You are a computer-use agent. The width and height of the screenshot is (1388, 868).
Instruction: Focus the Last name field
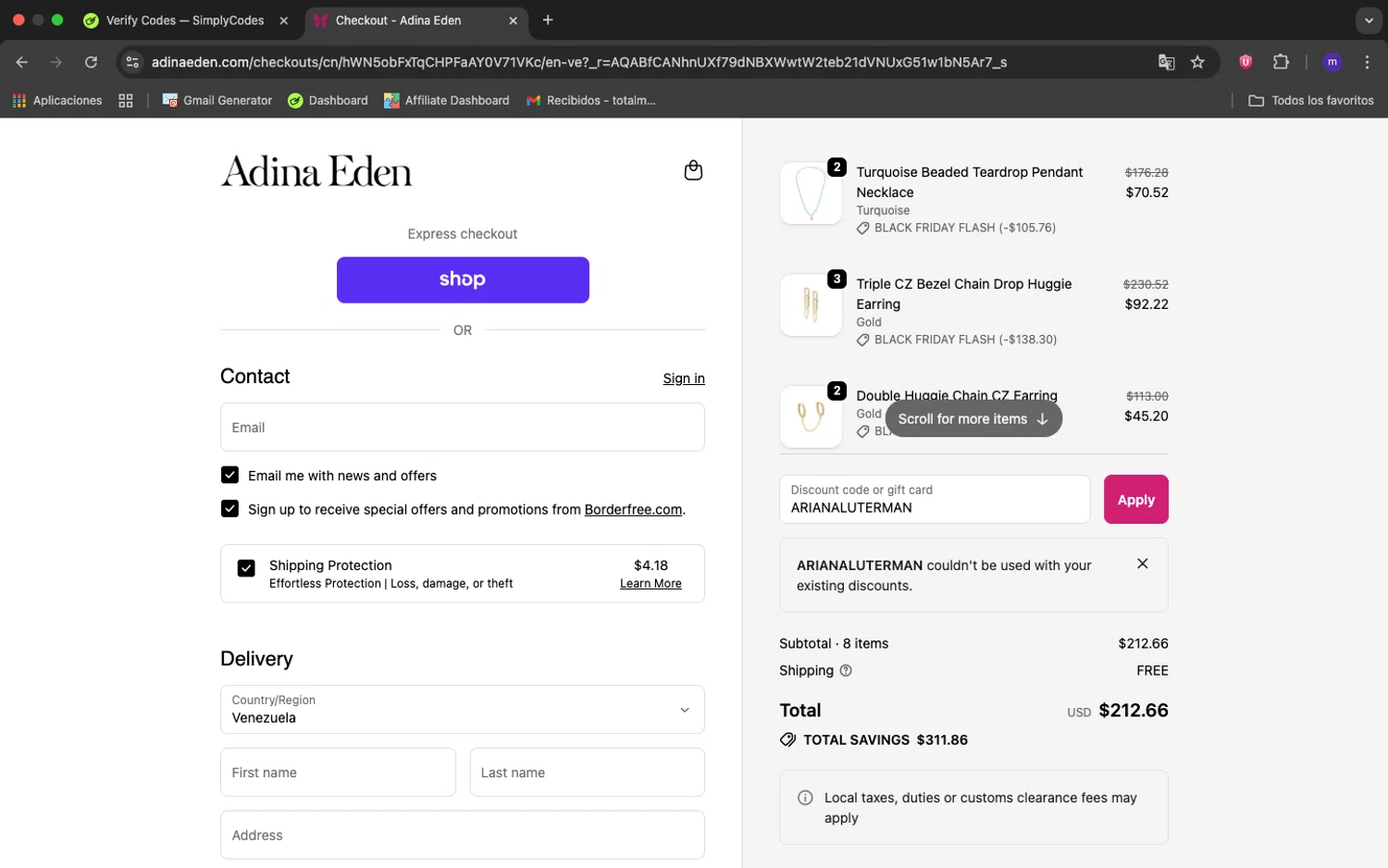coord(588,773)
